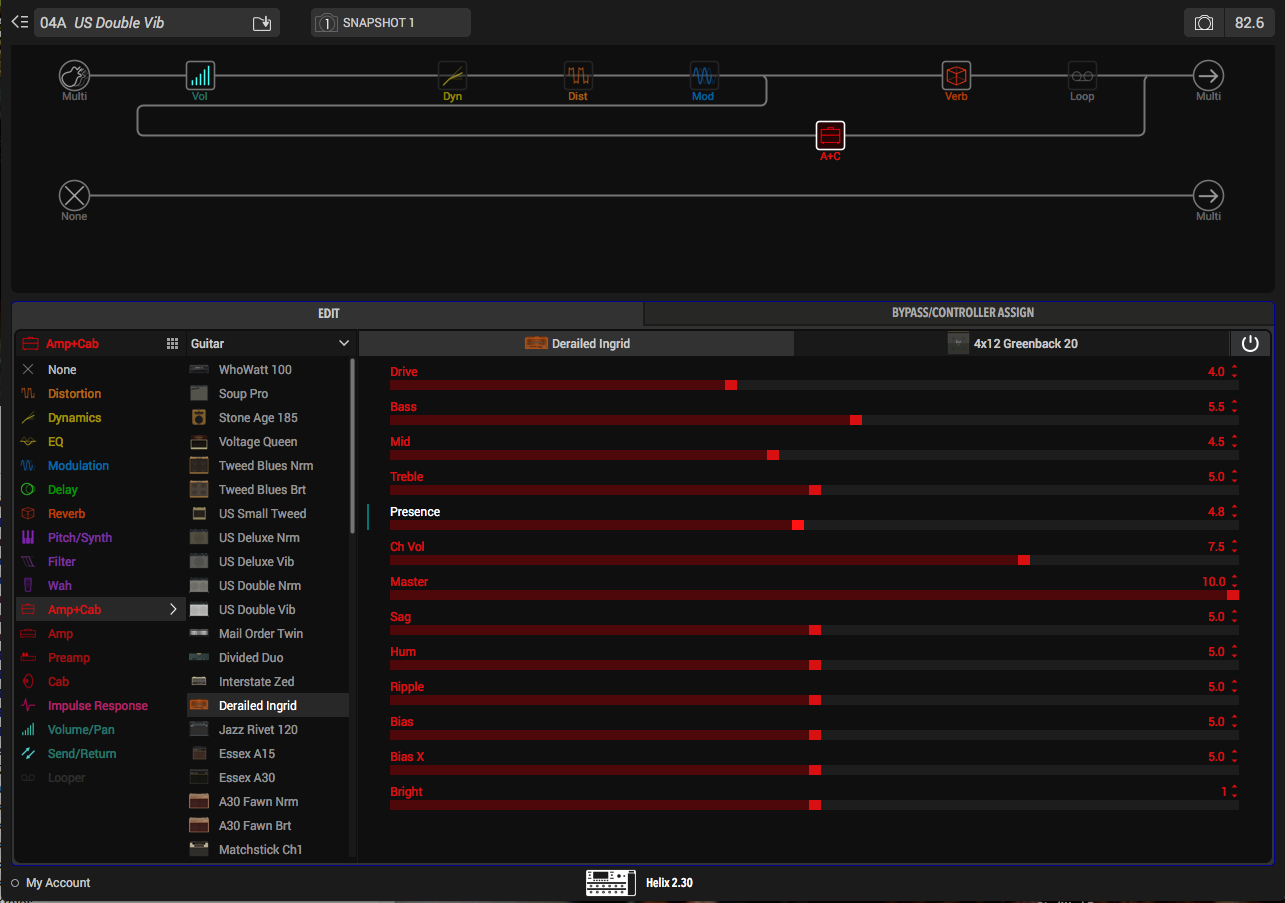Select the Verb reverb block

pos(956,75)
